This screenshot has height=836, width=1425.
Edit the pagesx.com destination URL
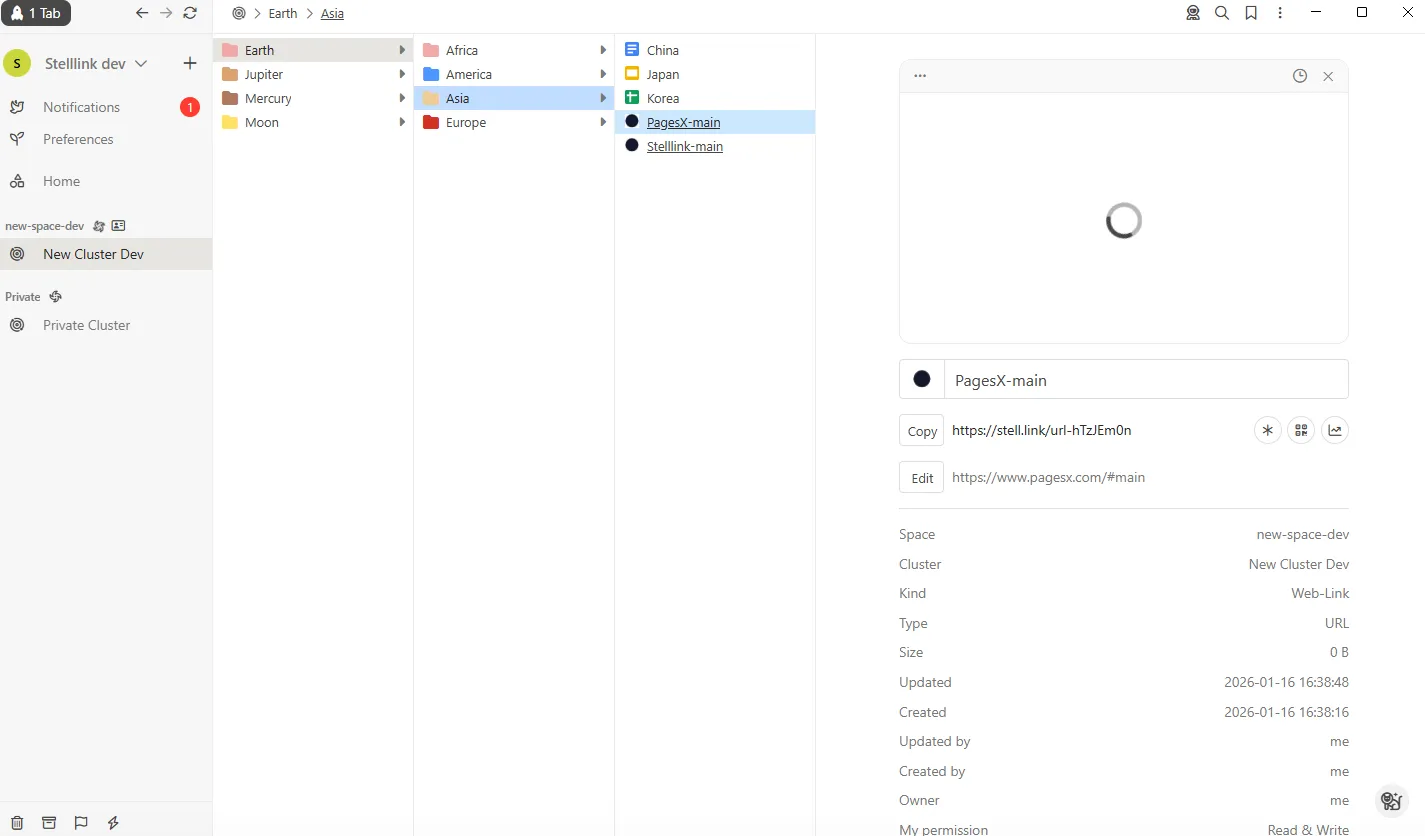921,477
